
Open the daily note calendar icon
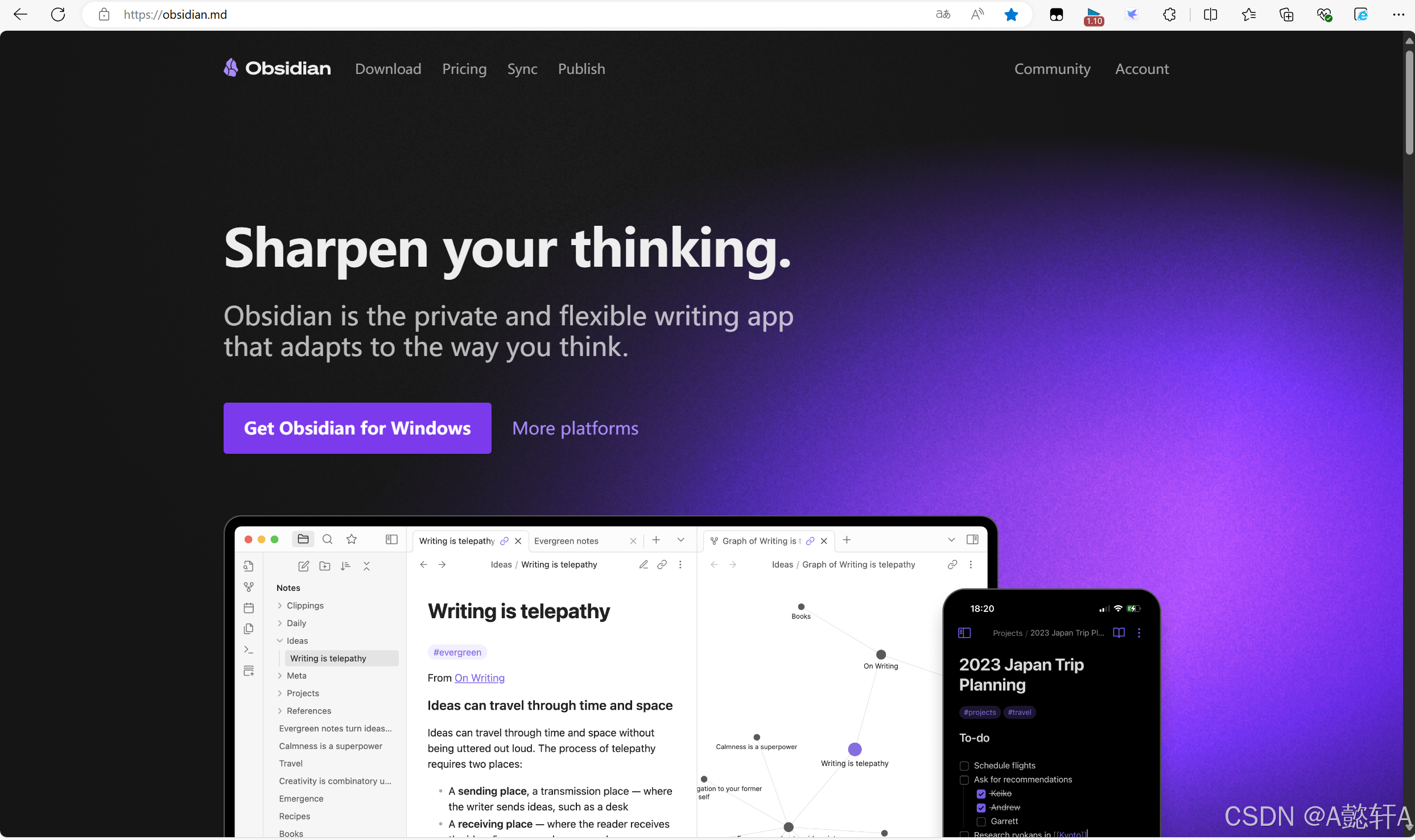[249, 608]
